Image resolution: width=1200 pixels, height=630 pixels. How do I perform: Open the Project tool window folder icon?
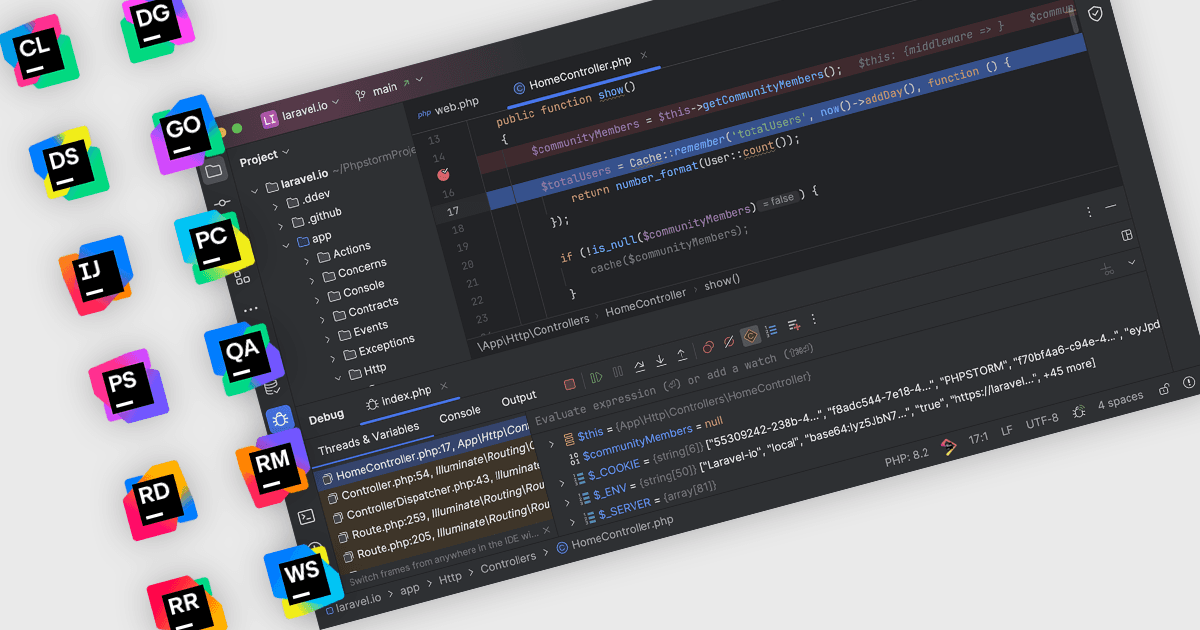point(213,170)
